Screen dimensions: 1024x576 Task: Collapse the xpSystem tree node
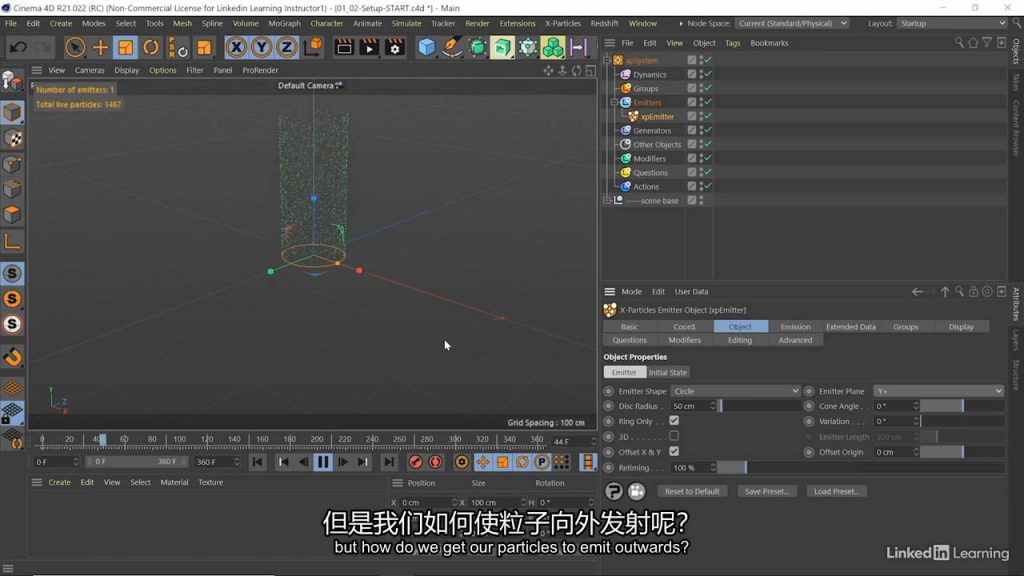coord(607,60)
